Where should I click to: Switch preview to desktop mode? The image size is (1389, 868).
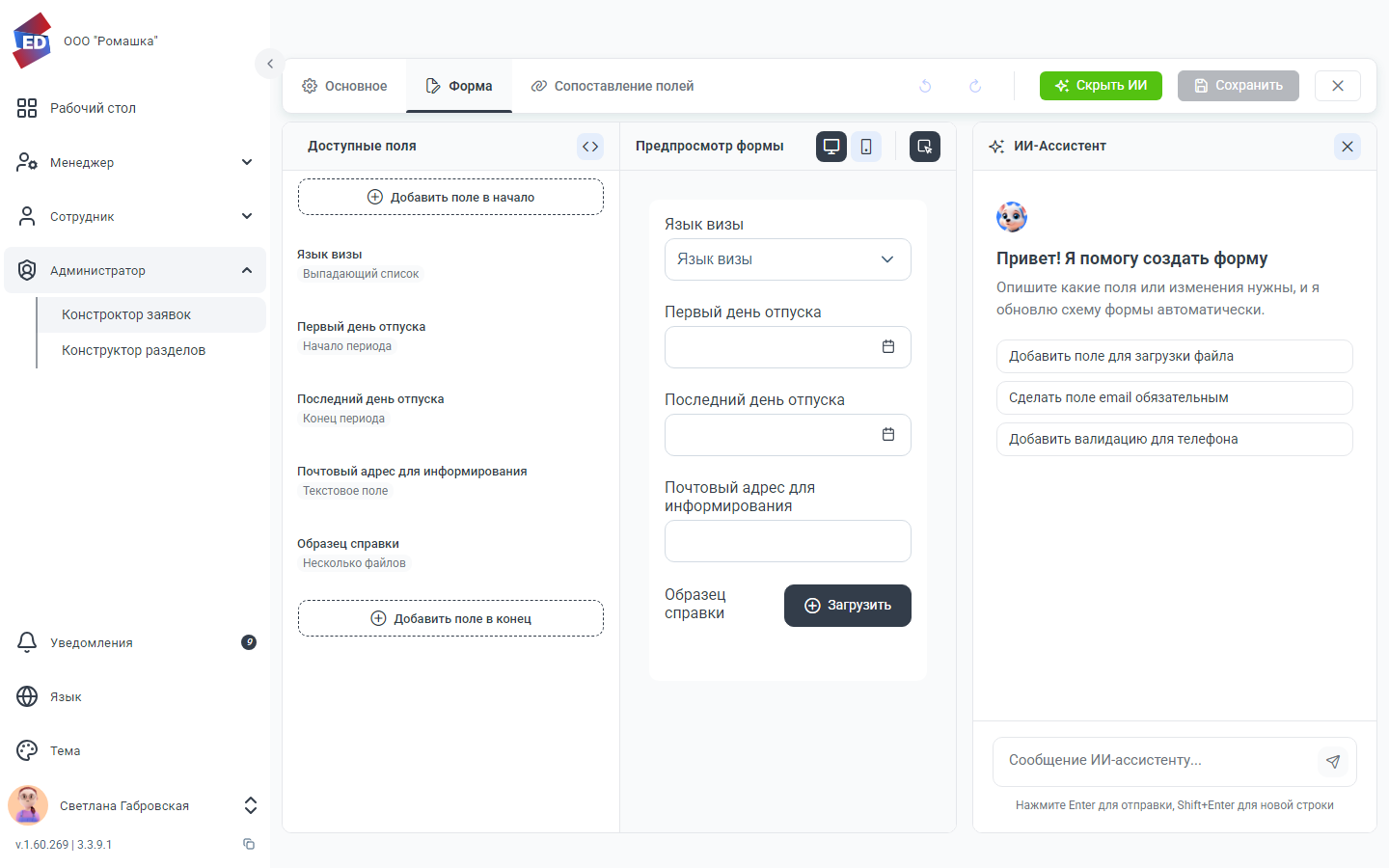[831, 147]
